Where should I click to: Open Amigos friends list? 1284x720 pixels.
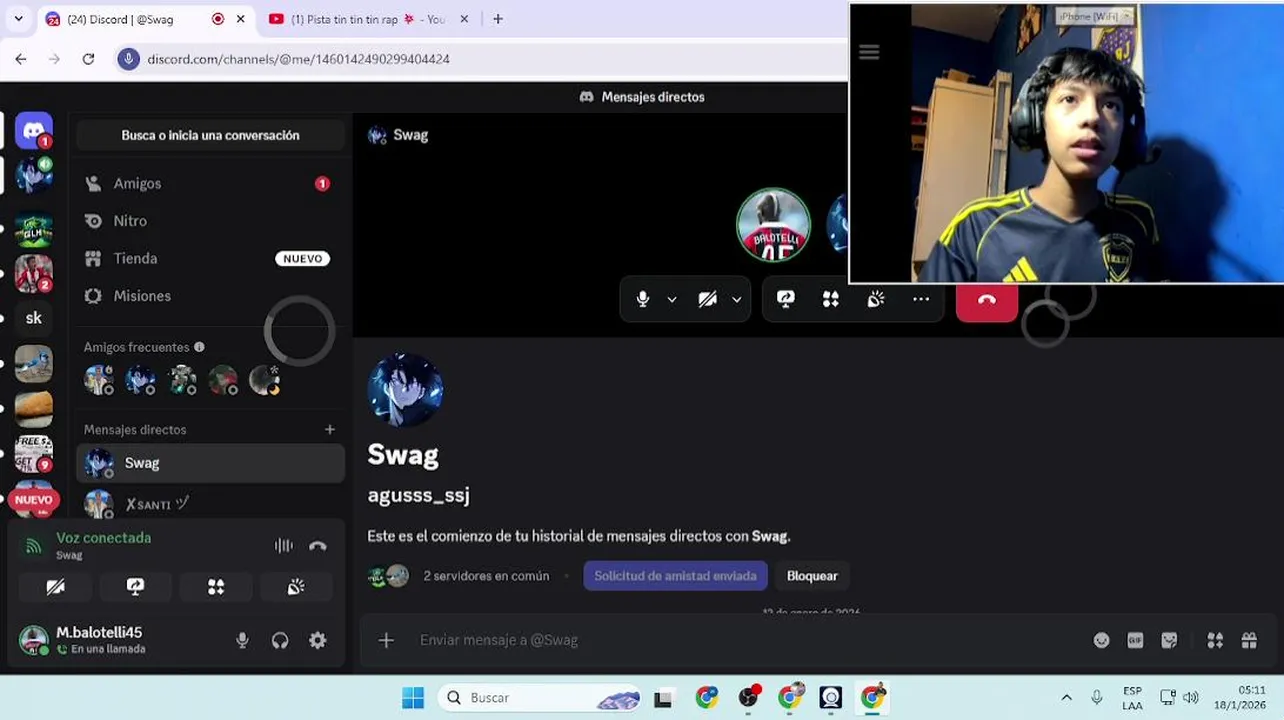pyautogui.click(x=210, y=183)
